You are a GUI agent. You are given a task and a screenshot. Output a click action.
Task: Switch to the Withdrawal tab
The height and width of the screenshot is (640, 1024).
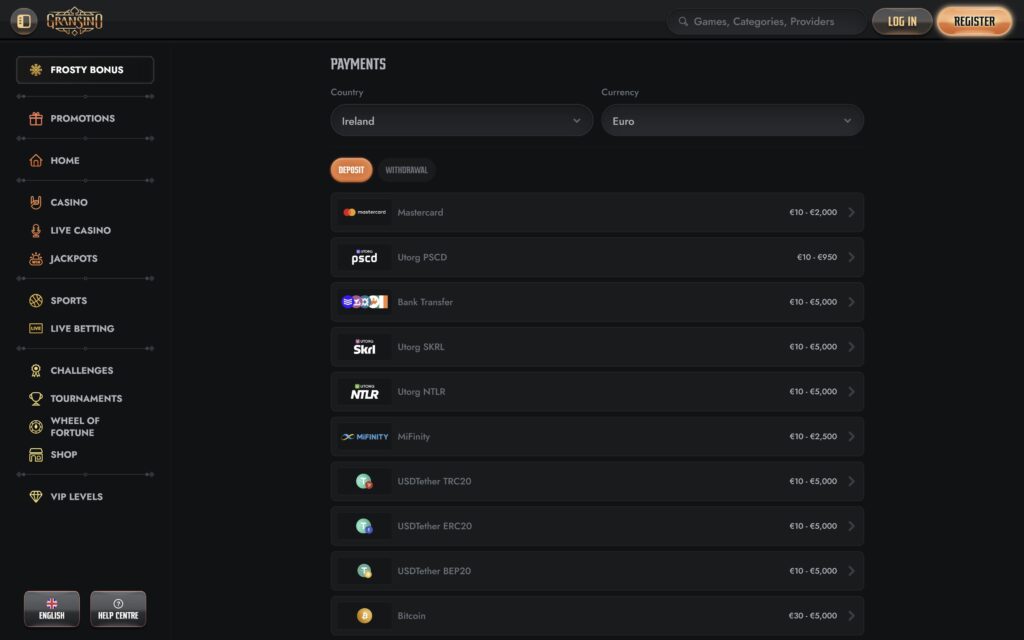[407, 169]
